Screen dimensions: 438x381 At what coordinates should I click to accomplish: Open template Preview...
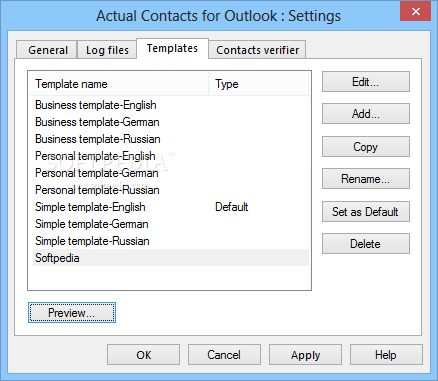pyautogui.click(x=72, y=313)
